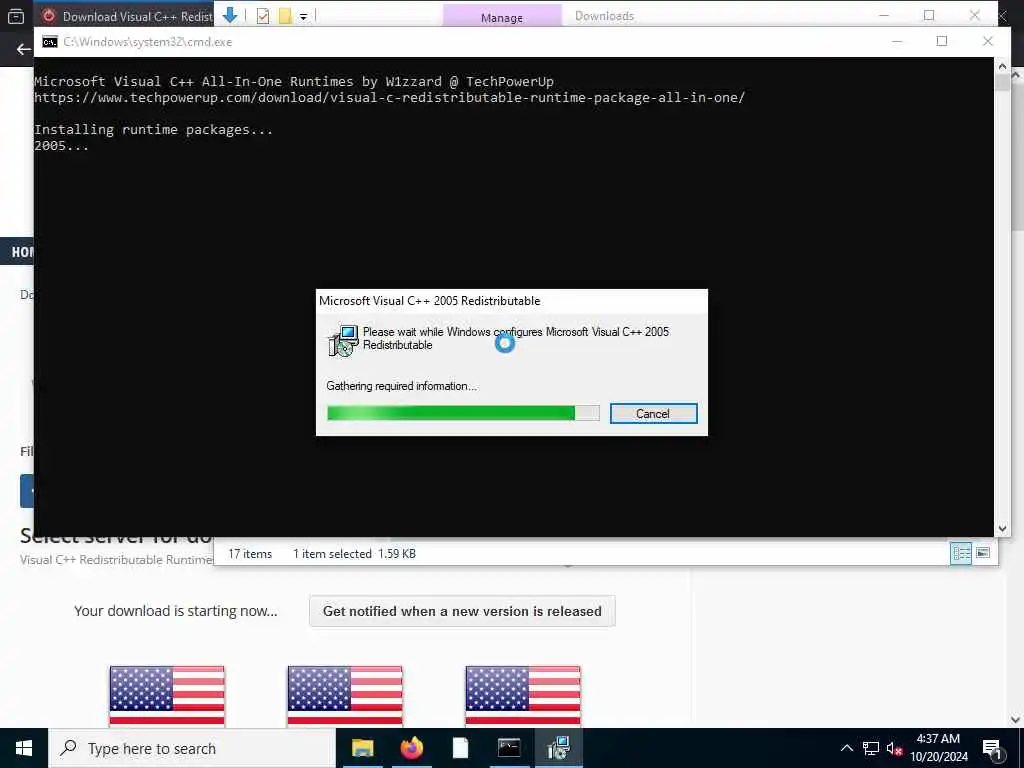The image size is (1024, 768).
Task: Click the 'Installing runtime packages...' line
Action: (x=153, y=129)
